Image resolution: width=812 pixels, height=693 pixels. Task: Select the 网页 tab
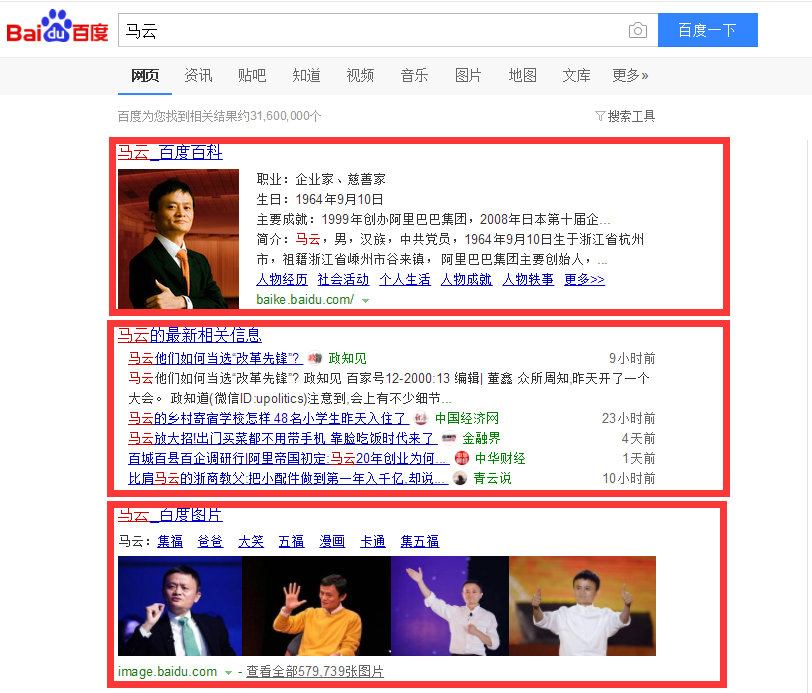click(x=144, y=76)
